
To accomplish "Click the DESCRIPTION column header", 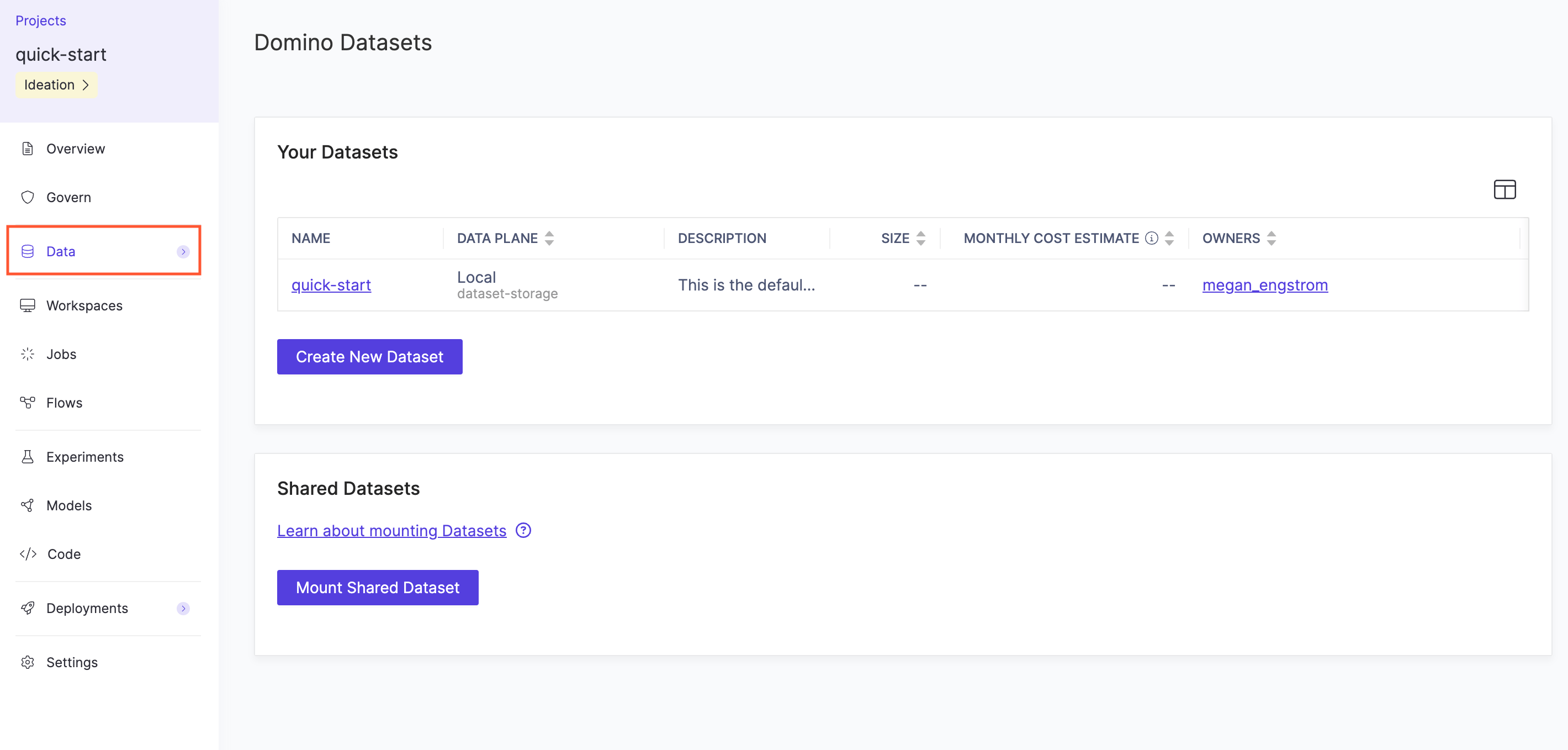I will 722,238.
